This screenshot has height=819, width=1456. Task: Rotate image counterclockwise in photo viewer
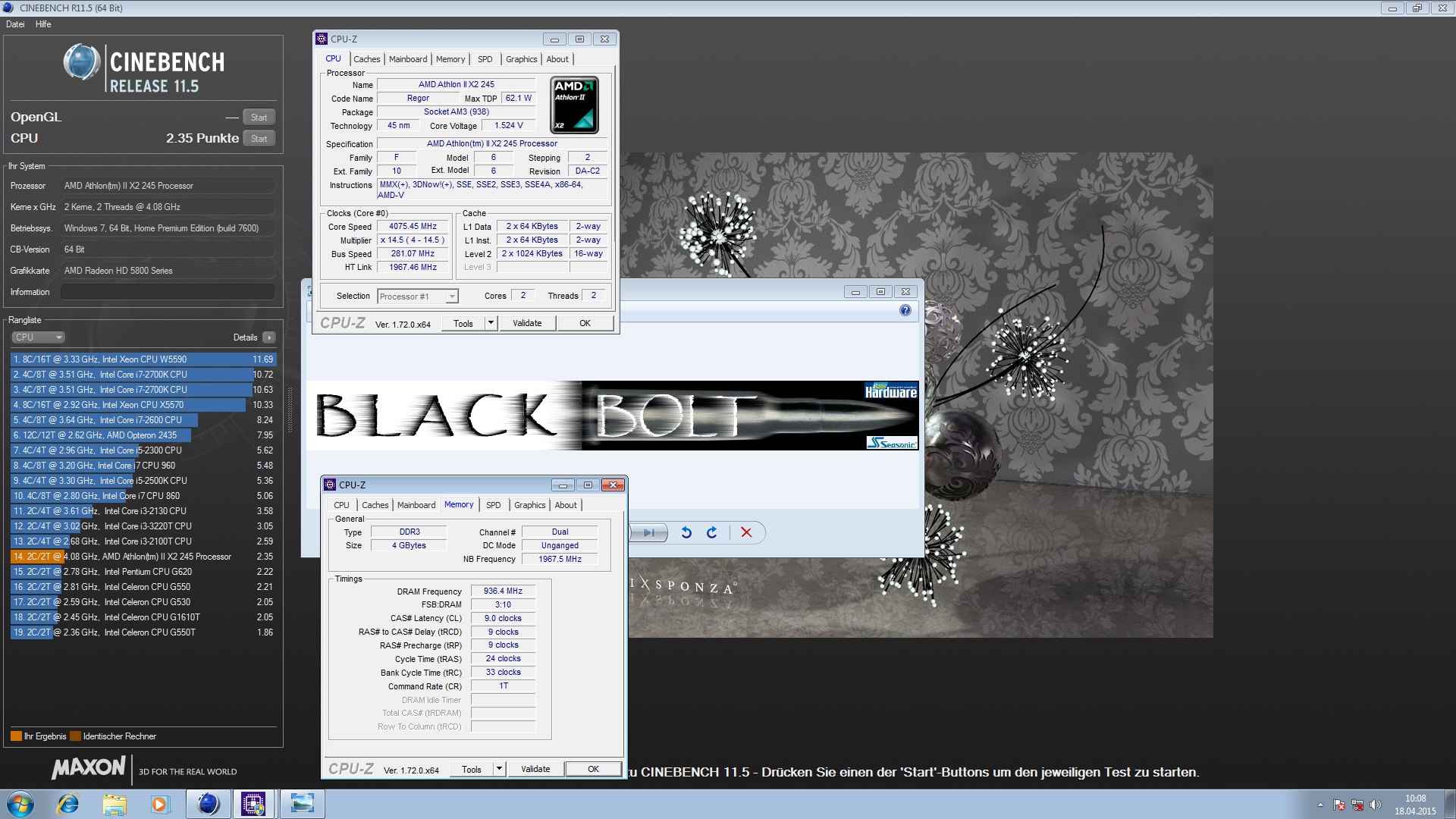[x=686, y=532]
